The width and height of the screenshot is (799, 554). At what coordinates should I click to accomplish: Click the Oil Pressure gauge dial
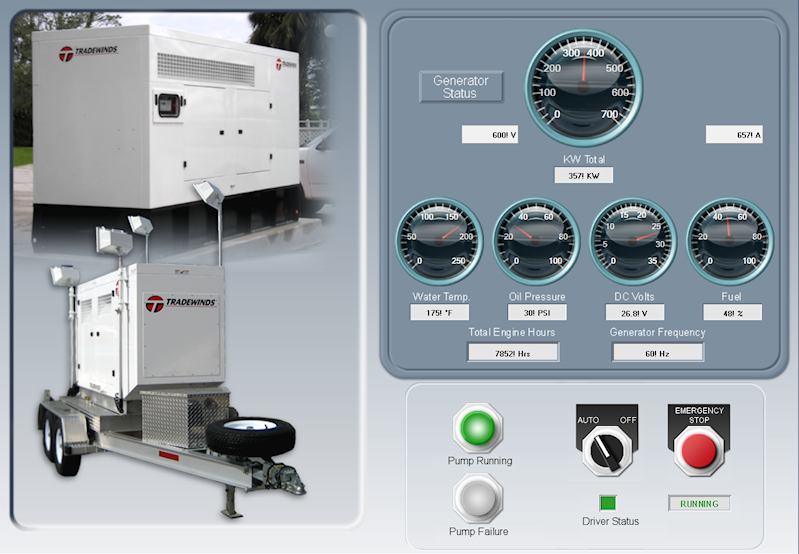click(536, 240)
